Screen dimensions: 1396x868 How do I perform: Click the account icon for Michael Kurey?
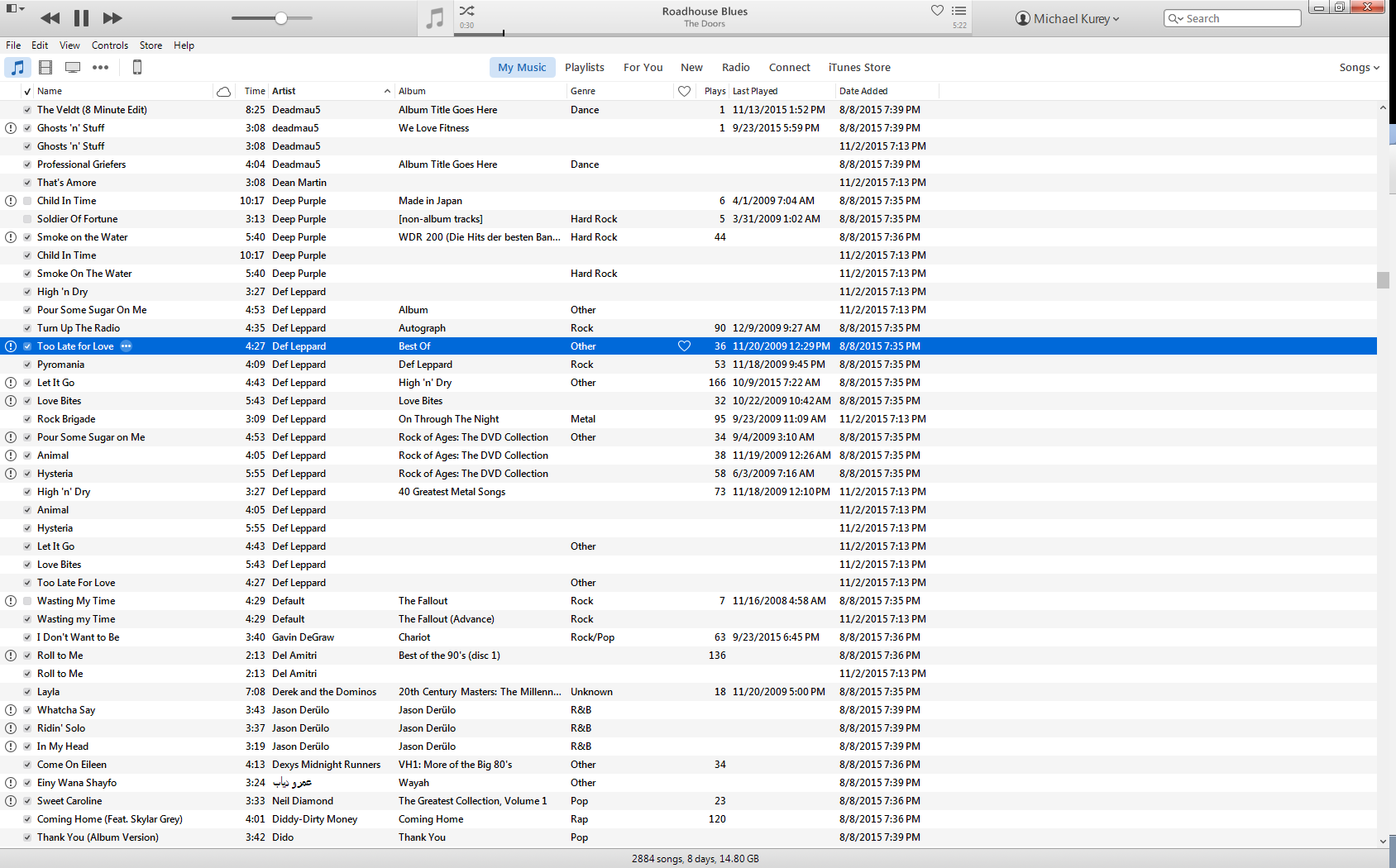click(1023, 19)
